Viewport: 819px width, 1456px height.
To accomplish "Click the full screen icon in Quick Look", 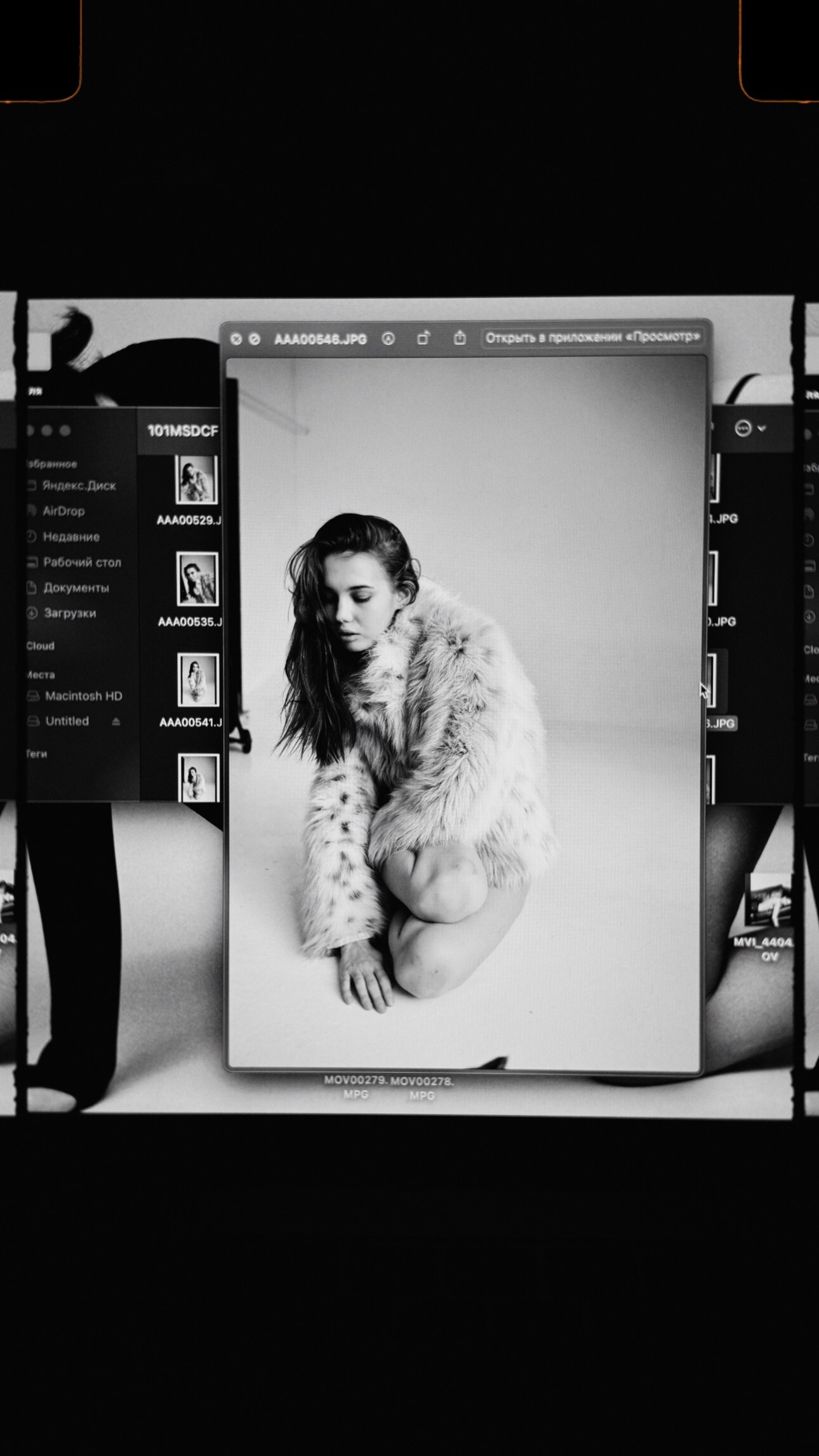I will coord(254,340).
